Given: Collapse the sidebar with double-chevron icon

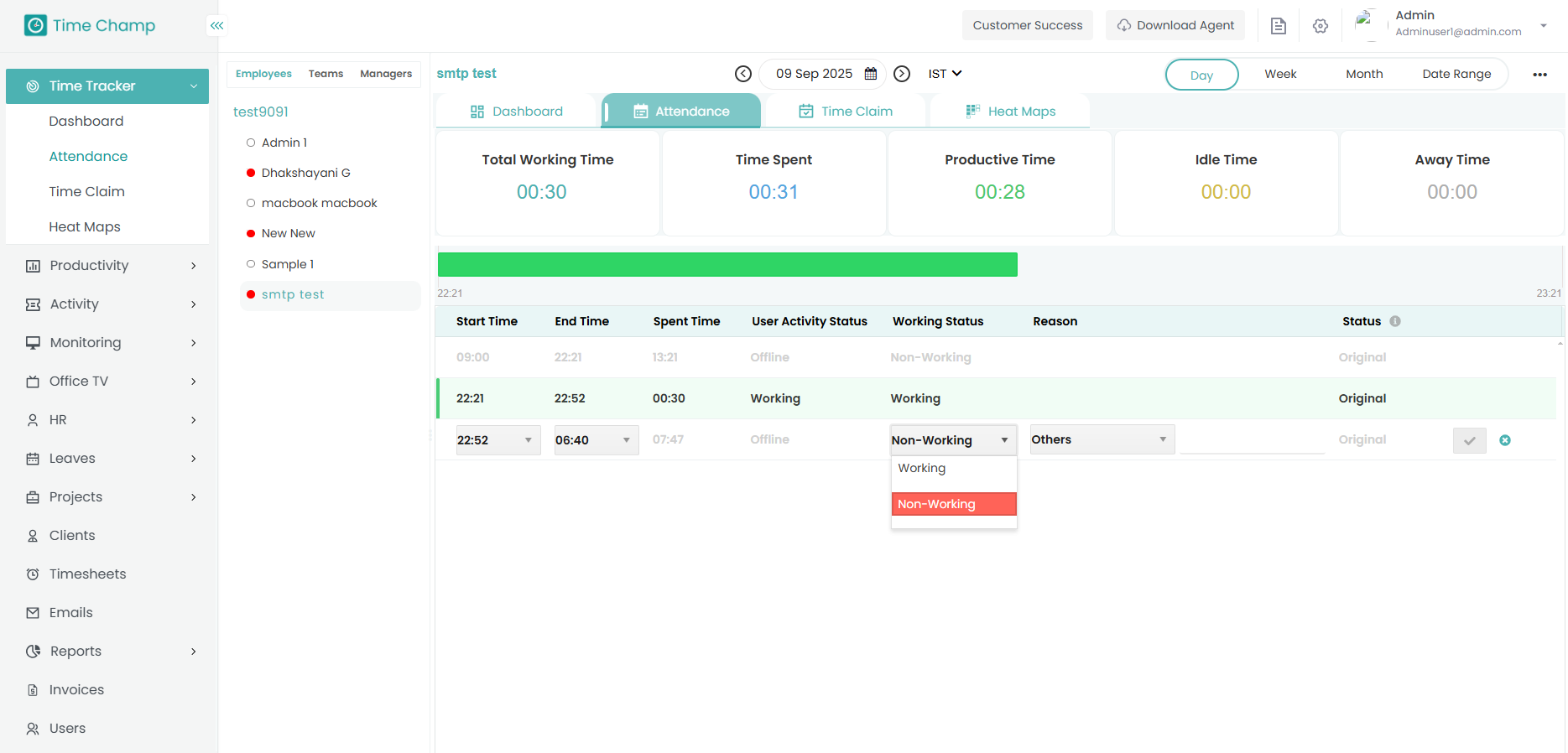Looking at the screenshot, I should [x=217, y=25].
